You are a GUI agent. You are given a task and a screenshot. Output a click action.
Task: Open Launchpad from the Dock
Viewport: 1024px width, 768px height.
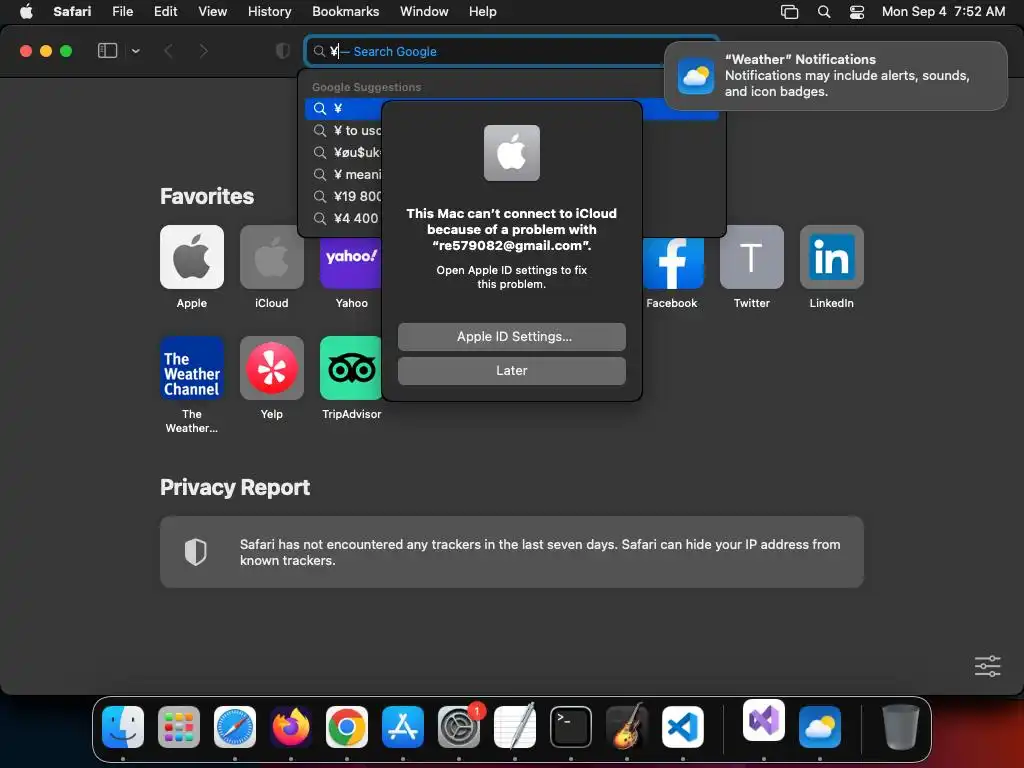(x=179, y=727)
